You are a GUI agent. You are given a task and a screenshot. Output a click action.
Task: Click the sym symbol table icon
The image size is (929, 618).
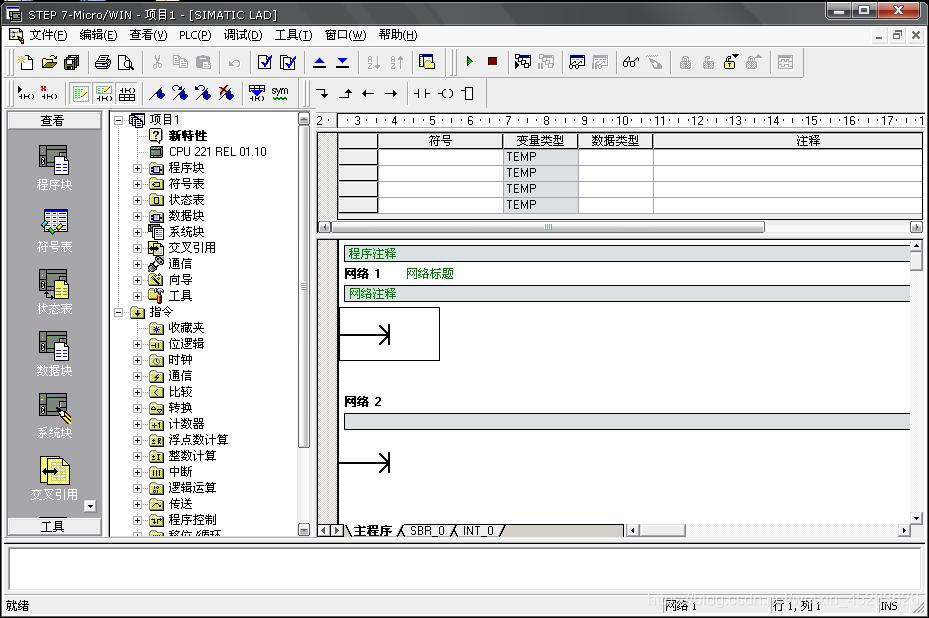coord(280,93)
